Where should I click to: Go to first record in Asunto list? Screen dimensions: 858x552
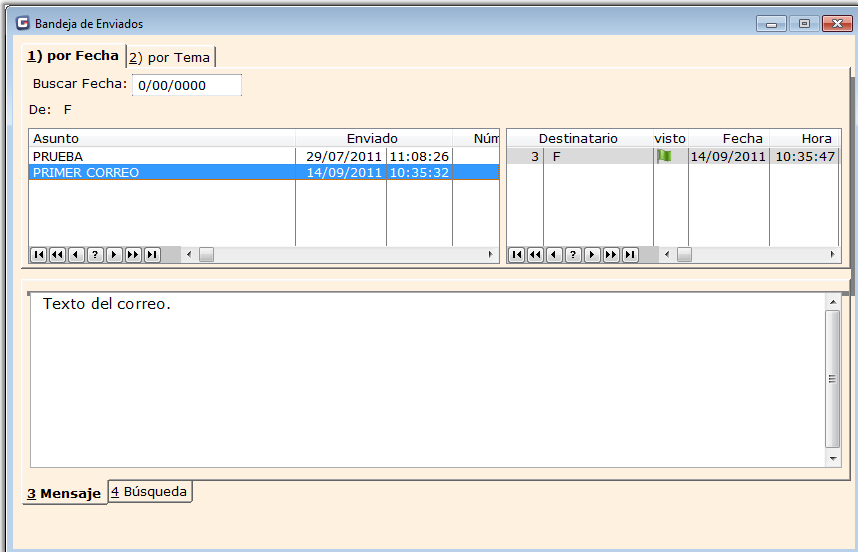click(x=38, y=255)
